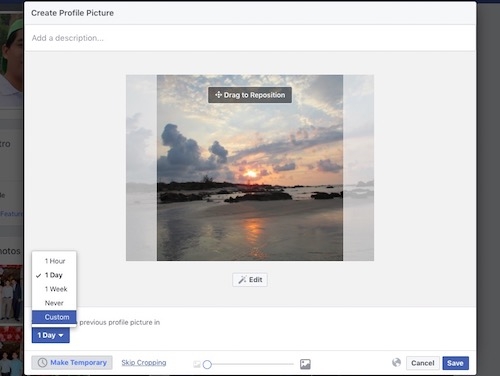
Task: Click the sunset photo crop area
Action: tap(250, 168)
